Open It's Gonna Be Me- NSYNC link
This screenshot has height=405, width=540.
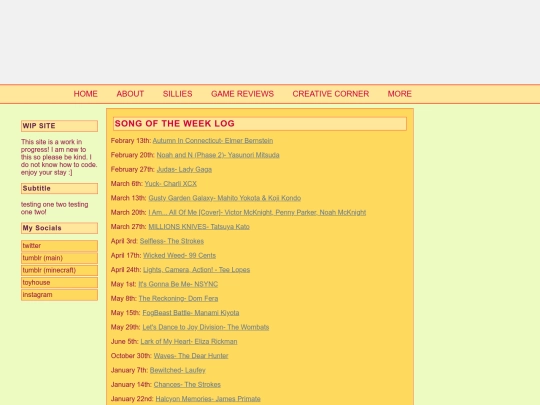(178, 284)
